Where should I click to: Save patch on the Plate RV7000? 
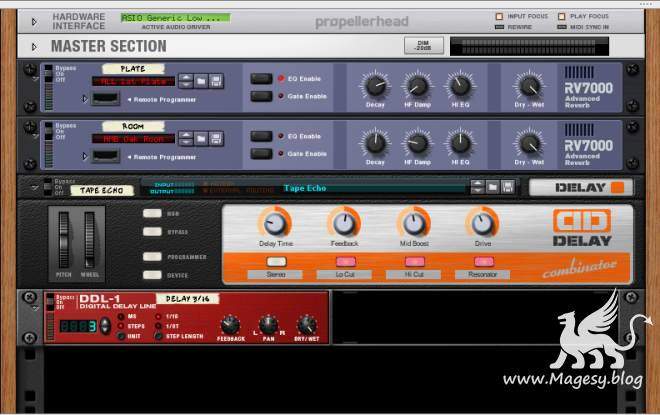coord(216,81)
